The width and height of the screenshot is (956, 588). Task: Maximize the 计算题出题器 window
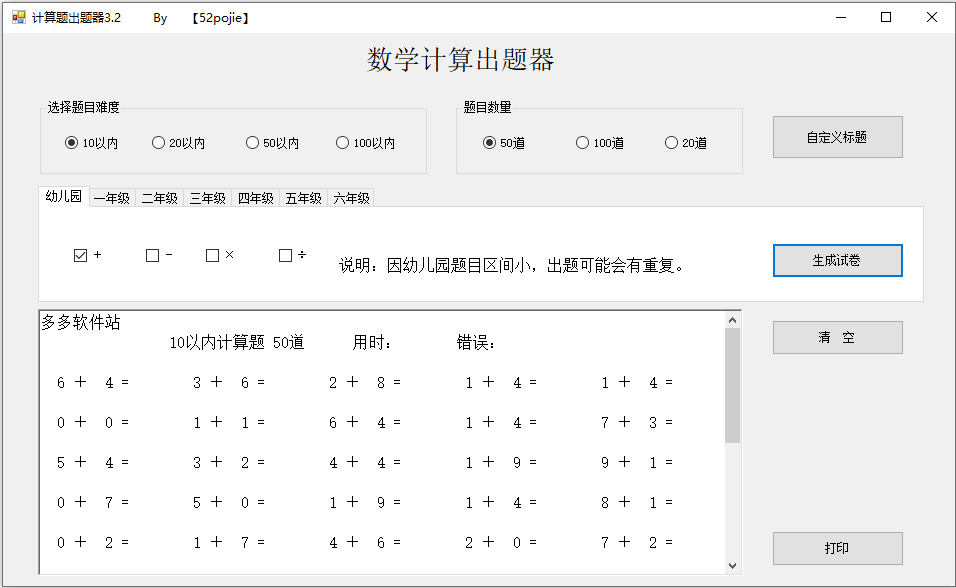point(886,17)
